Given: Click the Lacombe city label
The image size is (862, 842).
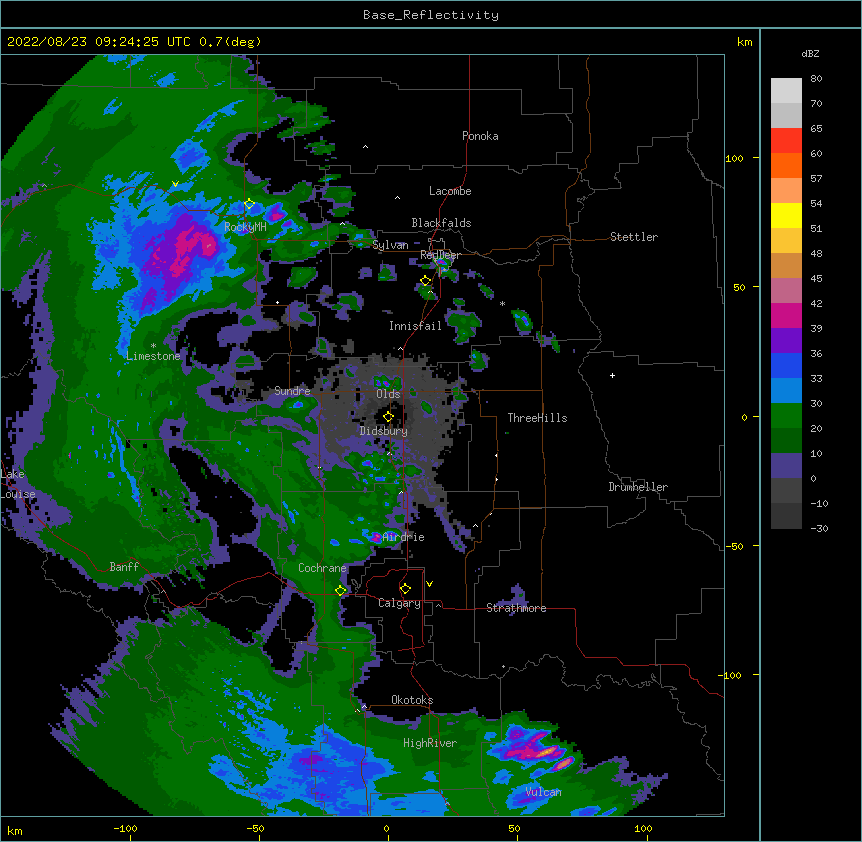Looking at the screenshot, I should tap(450, 191).
